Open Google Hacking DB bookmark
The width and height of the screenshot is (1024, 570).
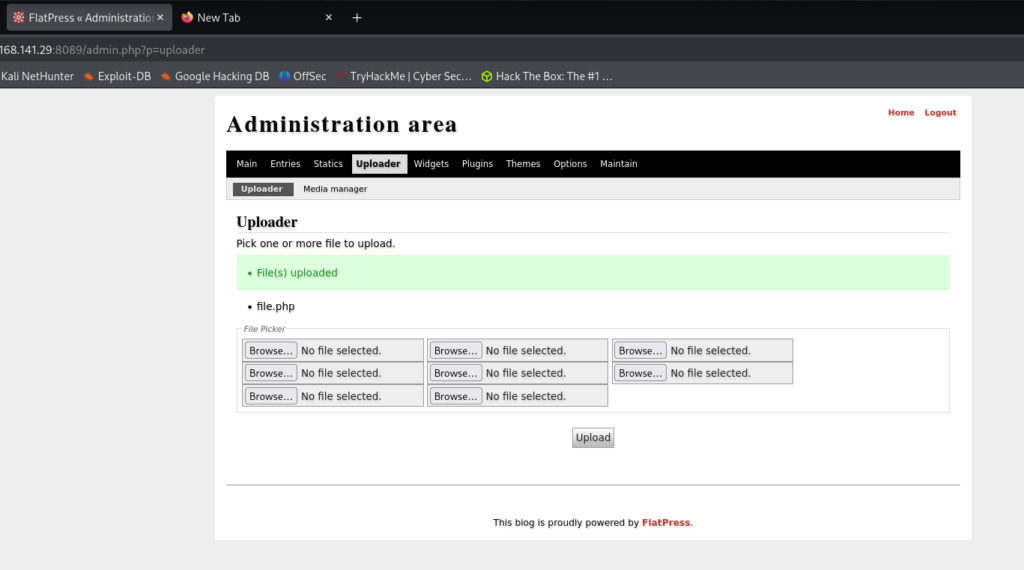(x=221, y=76)
